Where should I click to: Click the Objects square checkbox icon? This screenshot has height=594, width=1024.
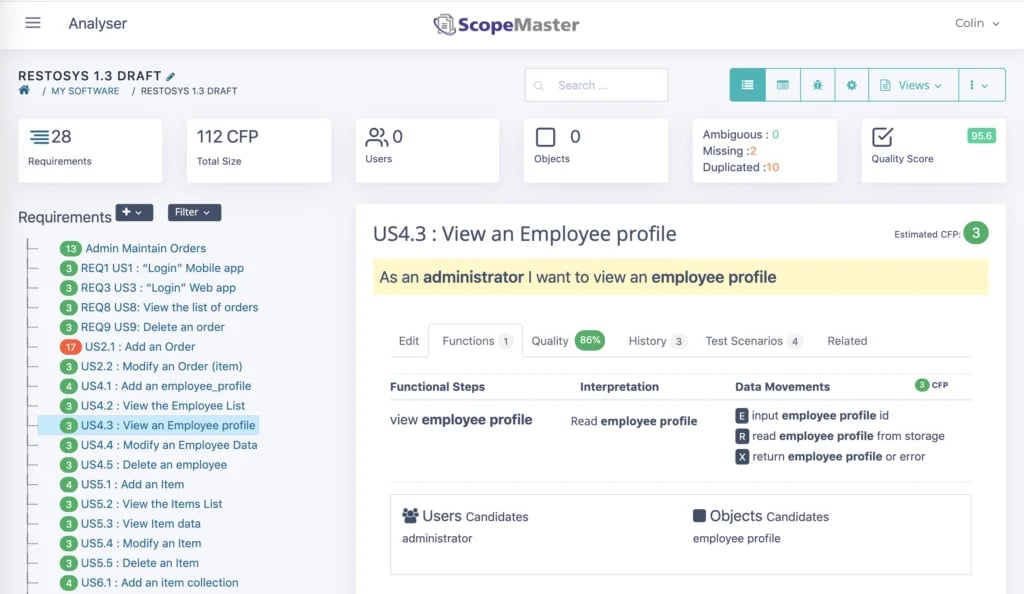pyautogui.click(x=545, y=137)
